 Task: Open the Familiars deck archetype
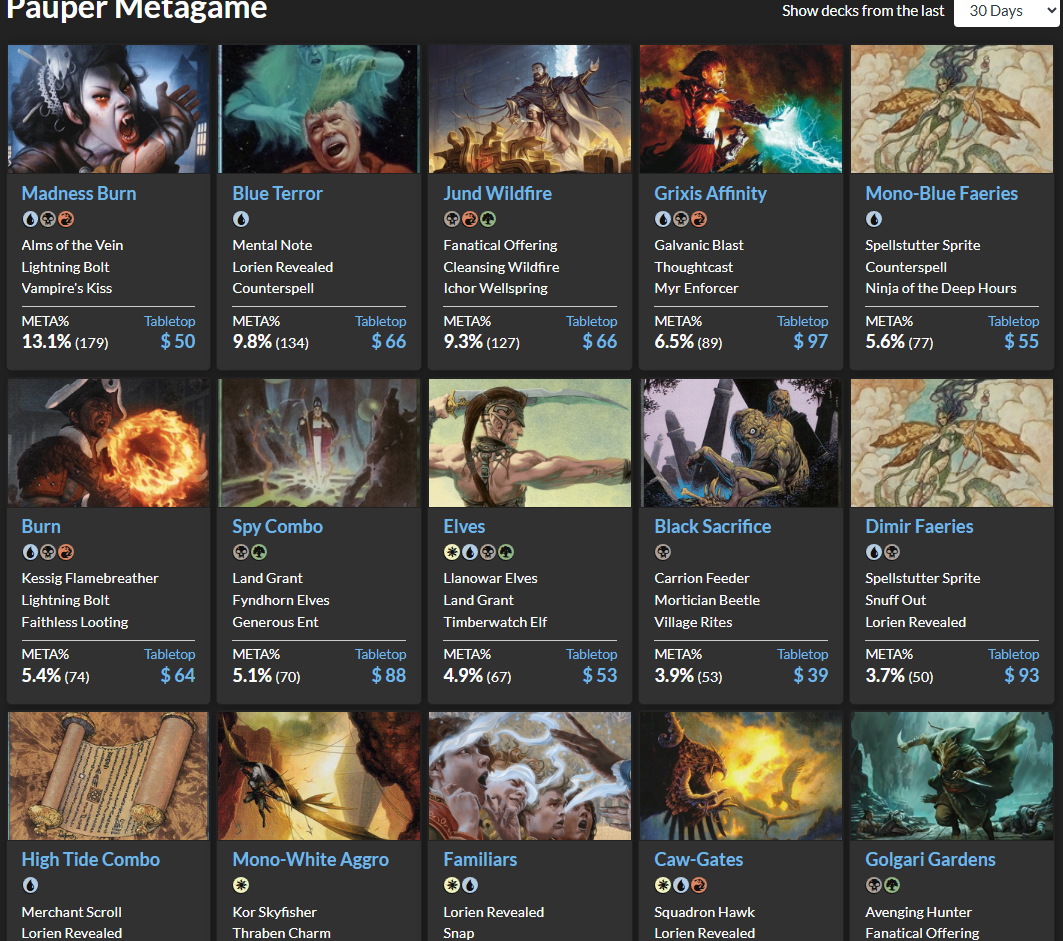click(480, 859)
